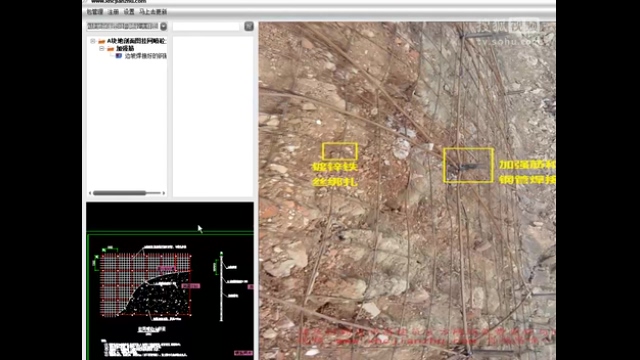The image size is (640, 360).
Task: Click the blue file icon of the leaf tree item
Action: [119, 56]
